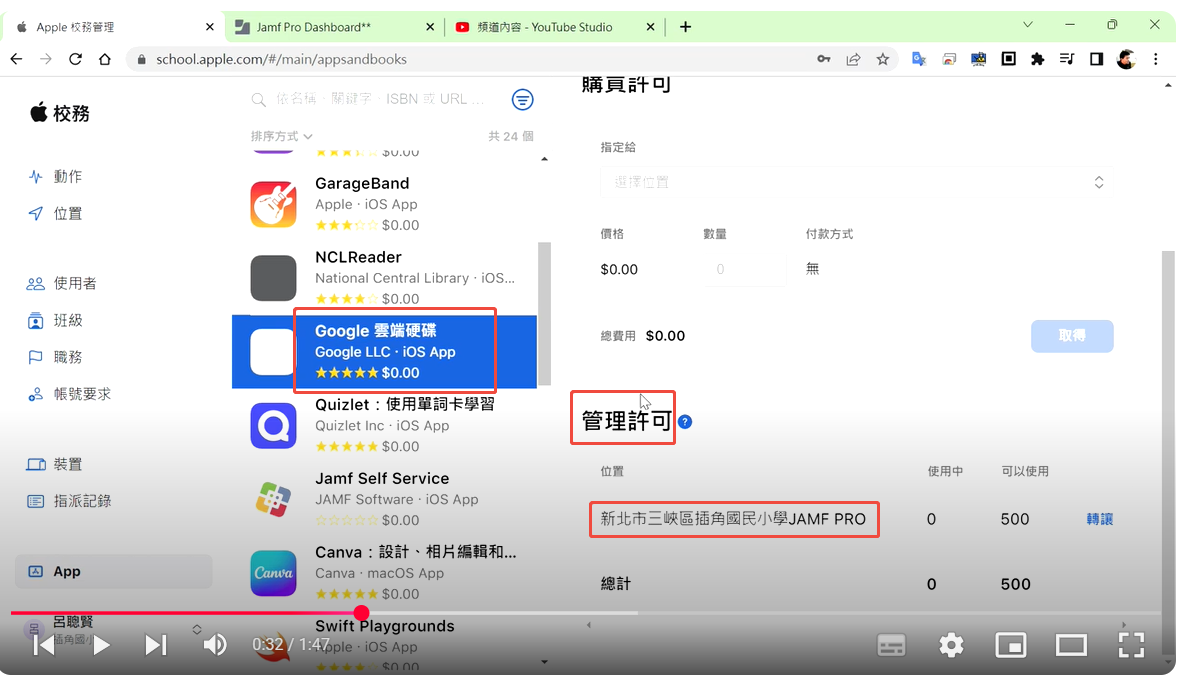Toggle video subtitles
This screenshot has height=678, width=1182.
click(x=891, y=646)
